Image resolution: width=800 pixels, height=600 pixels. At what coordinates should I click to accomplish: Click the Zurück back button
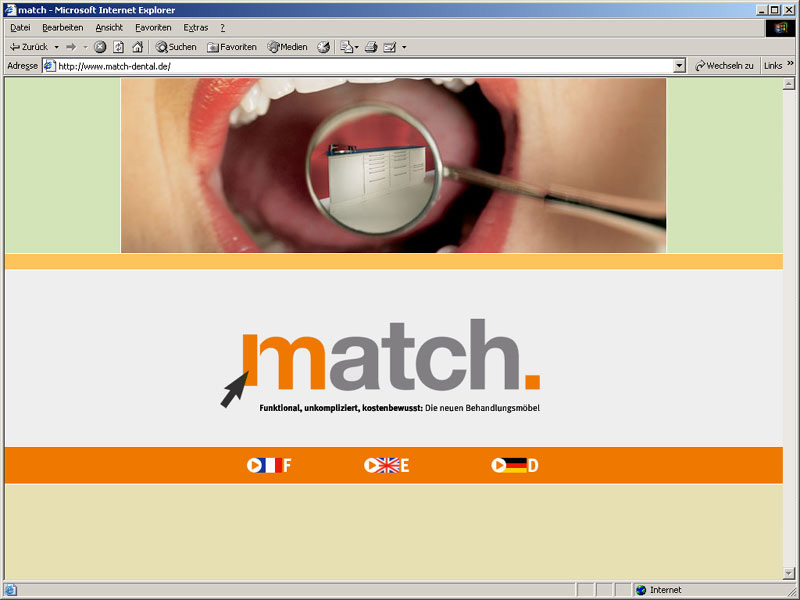(x=28, y=47)
